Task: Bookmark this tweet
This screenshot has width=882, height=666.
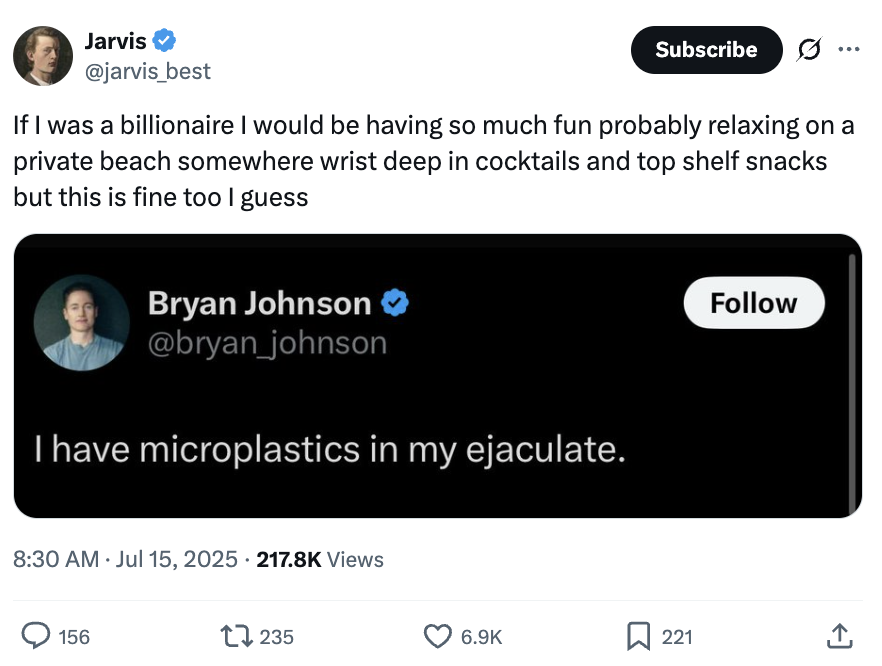Action: click(640, 636)
